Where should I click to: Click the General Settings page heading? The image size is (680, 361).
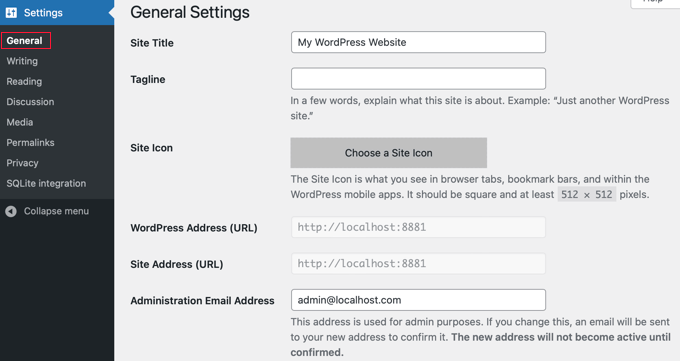[190, 12]
